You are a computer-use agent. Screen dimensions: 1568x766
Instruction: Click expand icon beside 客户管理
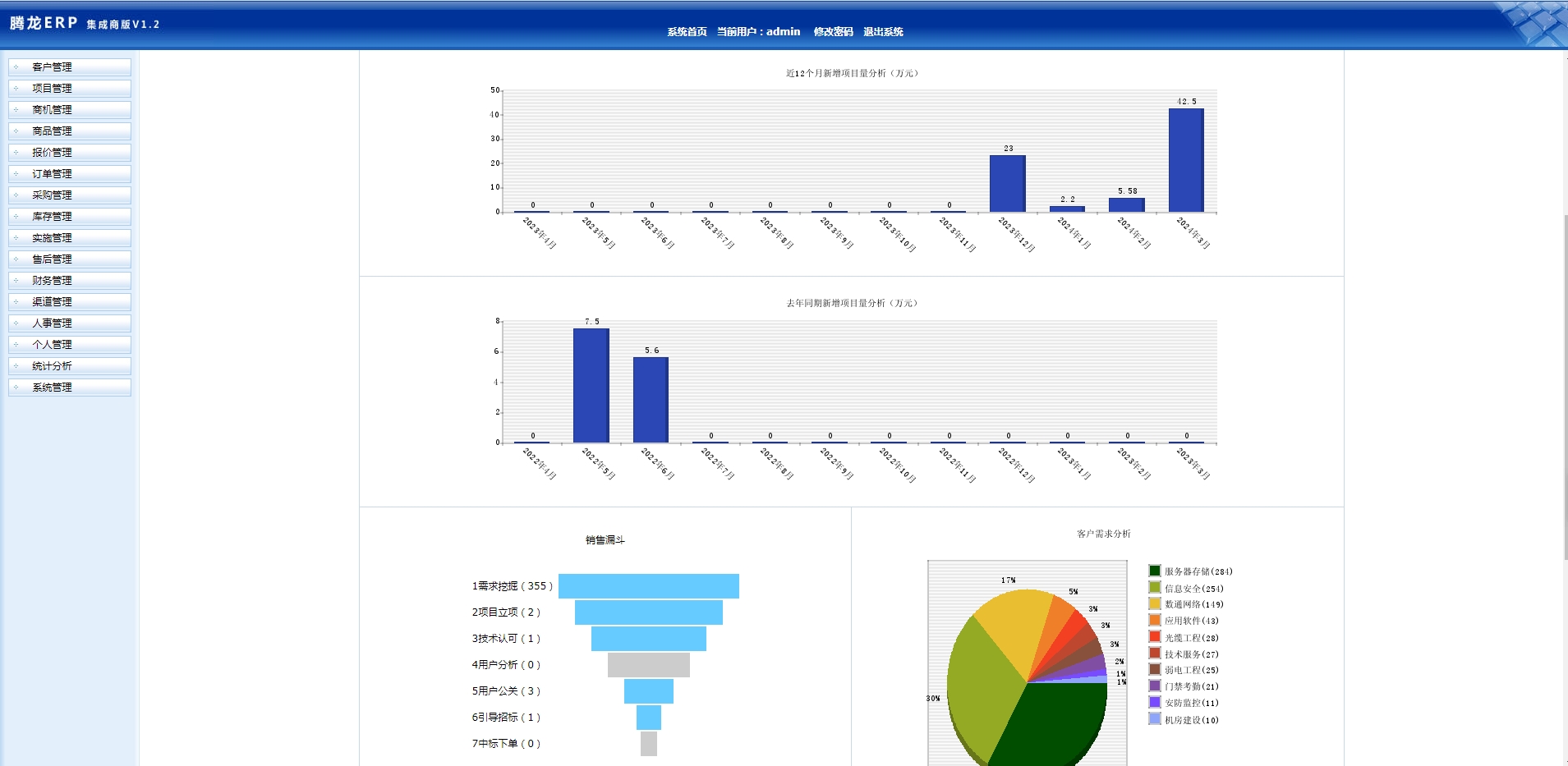click(16, 67)
